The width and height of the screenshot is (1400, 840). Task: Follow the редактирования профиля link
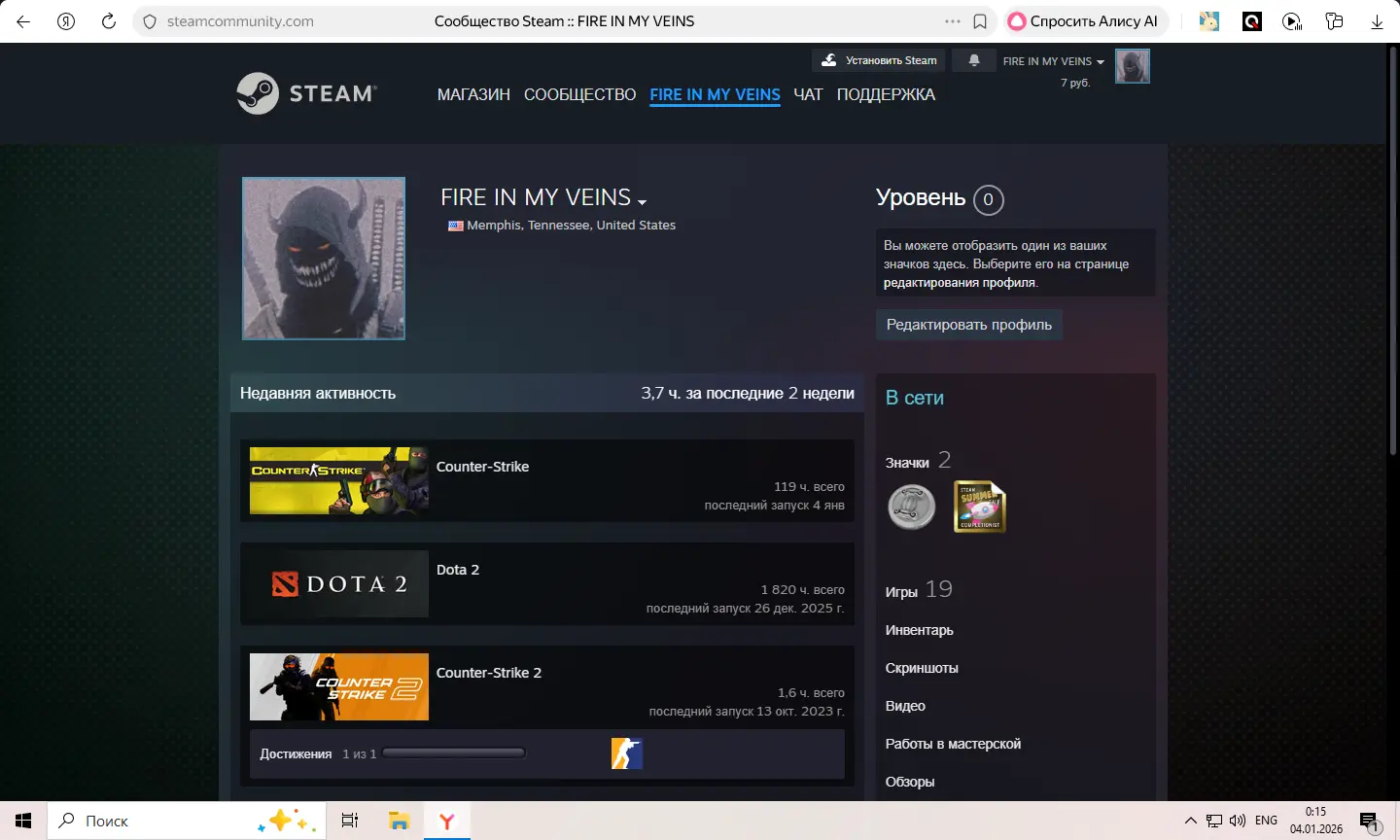(x=960, y=282)
